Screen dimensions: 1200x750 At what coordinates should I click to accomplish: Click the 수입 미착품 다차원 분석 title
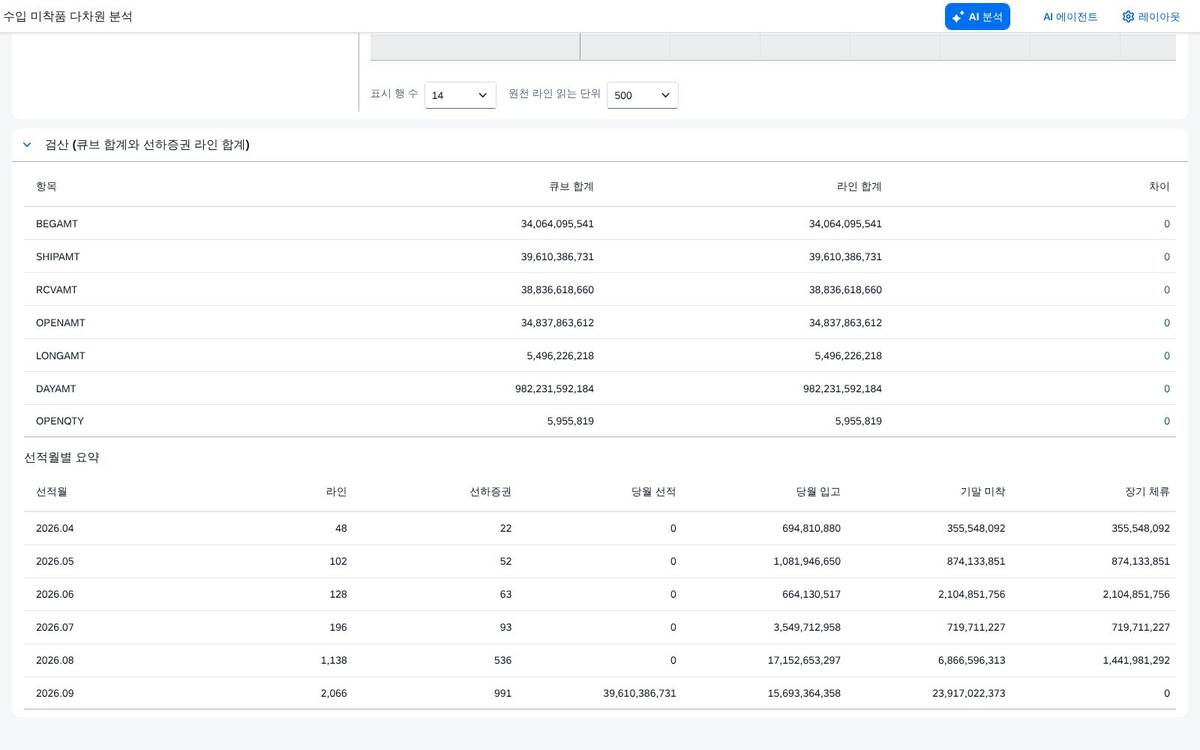coord(68,17)
